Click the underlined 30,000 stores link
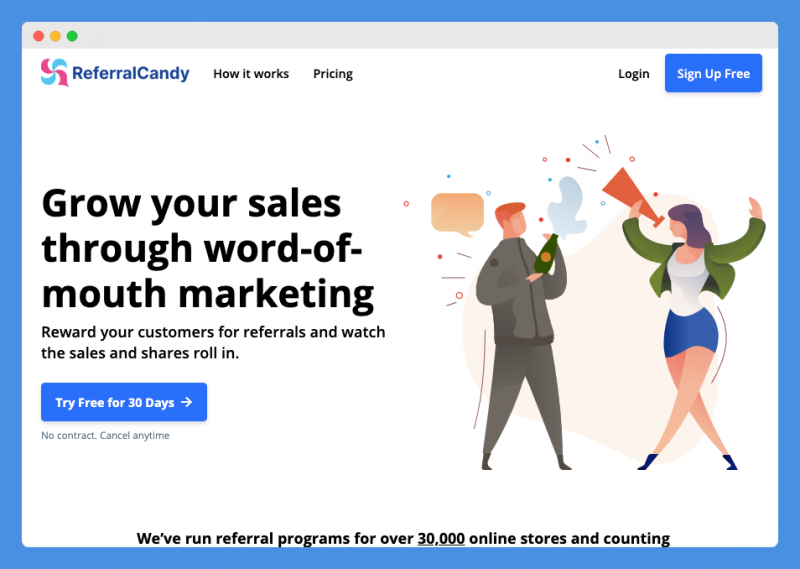This screenshot has width=800, height=569. (441, 538)
